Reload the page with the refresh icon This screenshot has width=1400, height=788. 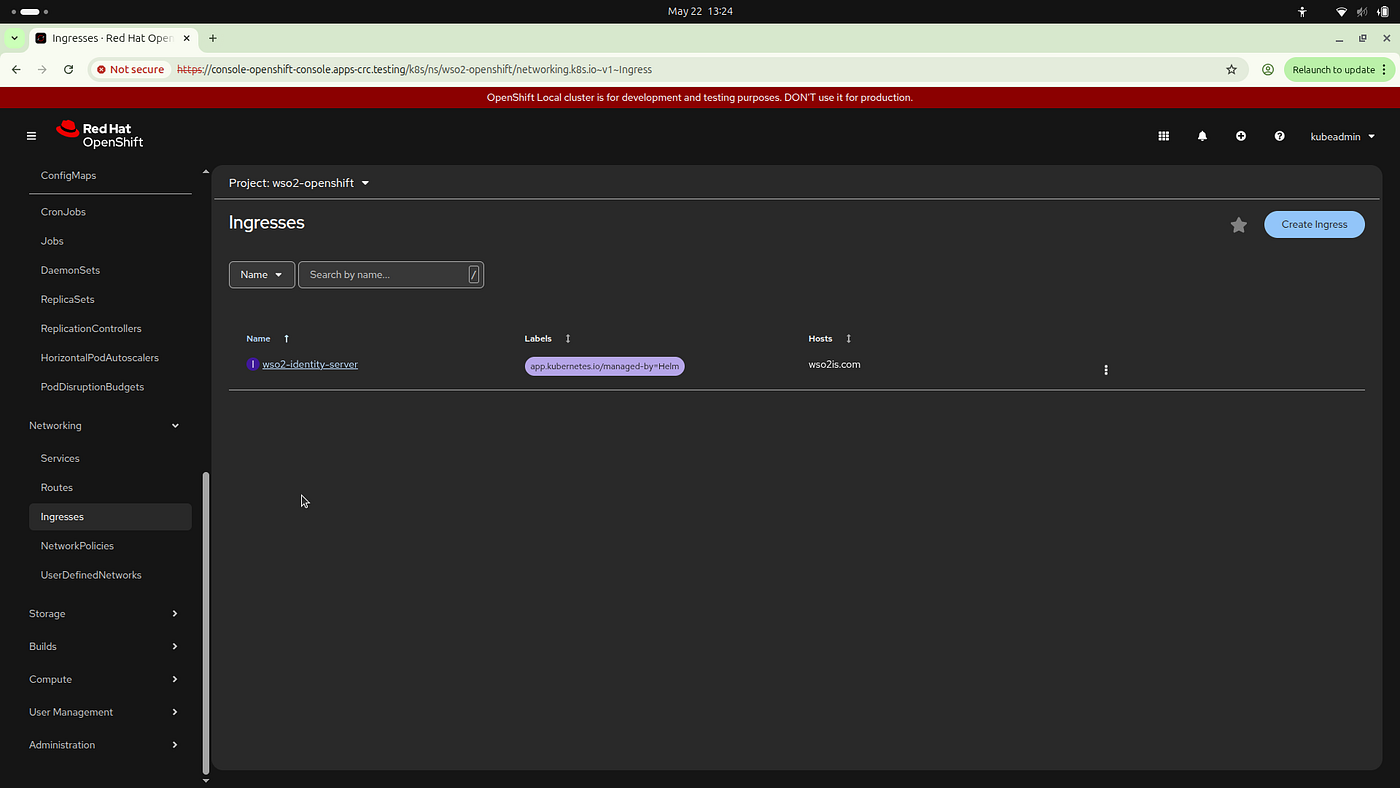[x=68, y=70]
